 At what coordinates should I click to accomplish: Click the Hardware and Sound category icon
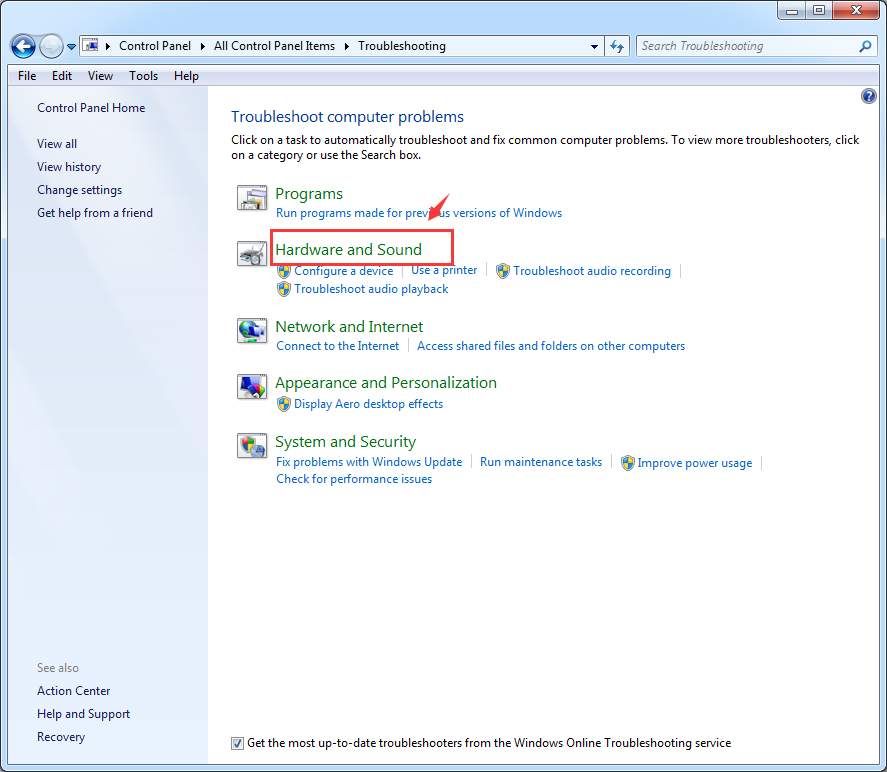coord(252,254)
